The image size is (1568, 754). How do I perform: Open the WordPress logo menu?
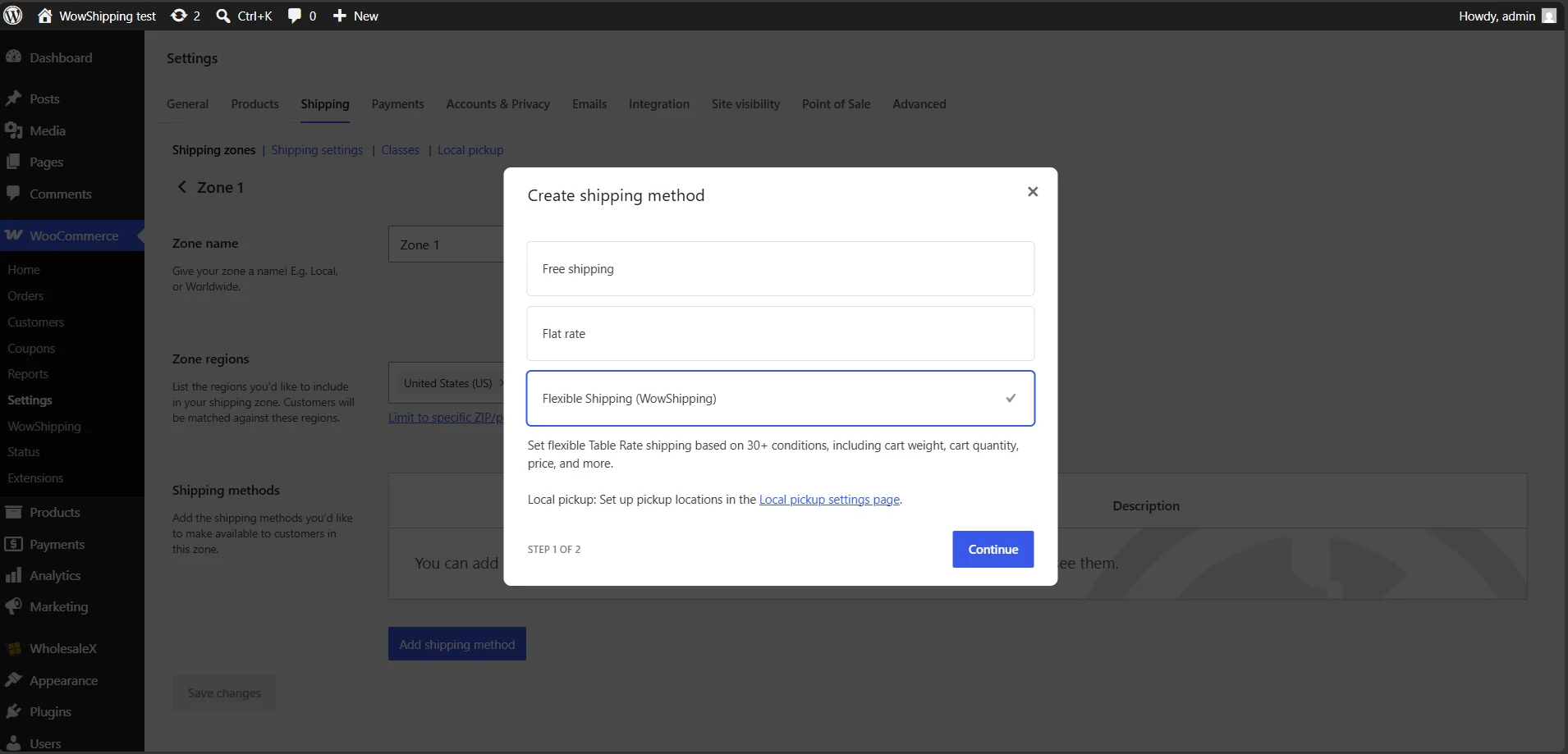13,16
